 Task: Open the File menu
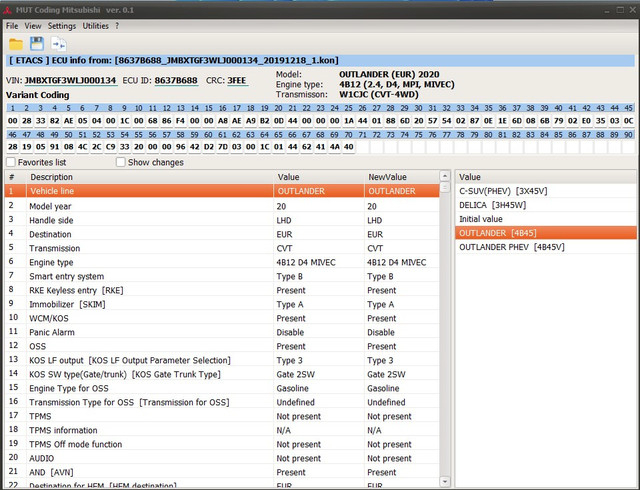pyautogui.click(x=11, y=25)
